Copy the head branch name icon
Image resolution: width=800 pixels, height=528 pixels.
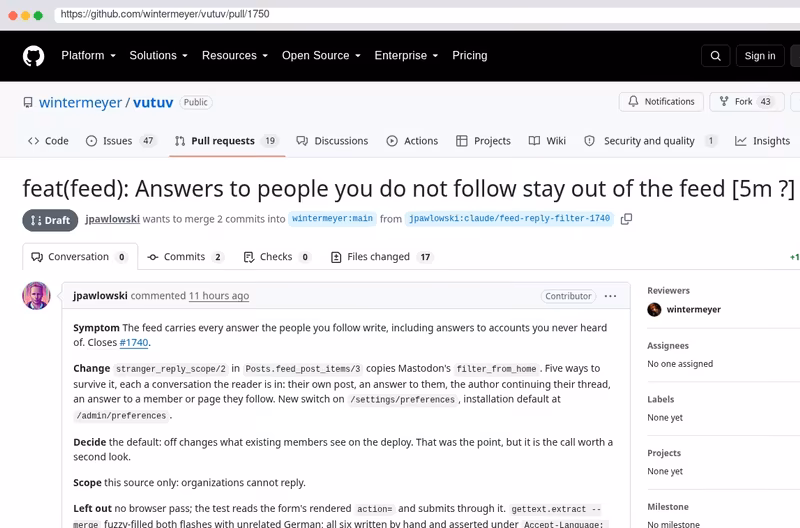pyautogui.click(x=626, y=219)
